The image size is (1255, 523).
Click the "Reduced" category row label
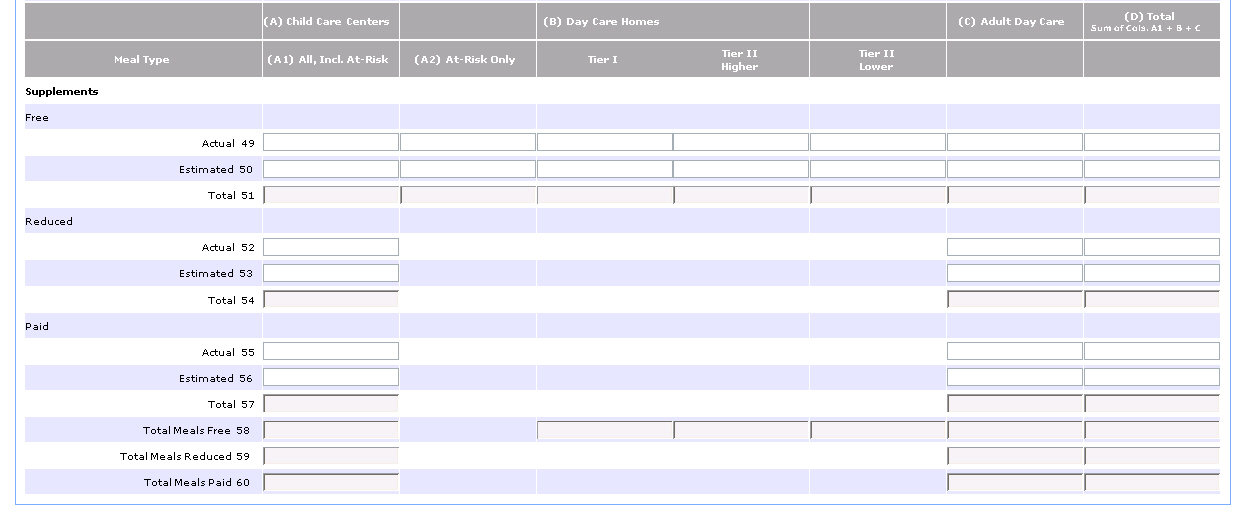(x=49, y=221)
